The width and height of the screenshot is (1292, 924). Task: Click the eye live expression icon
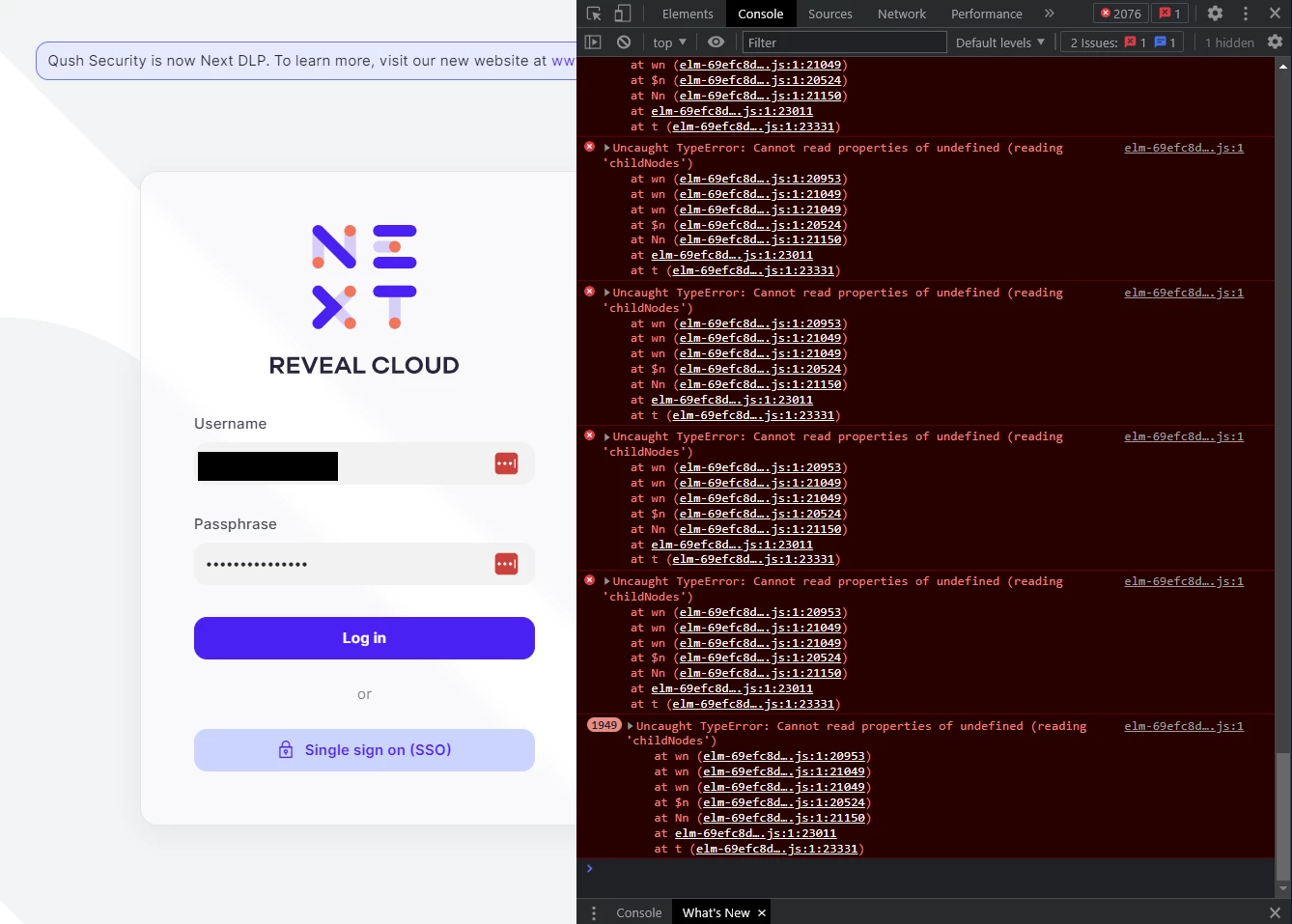716,42
